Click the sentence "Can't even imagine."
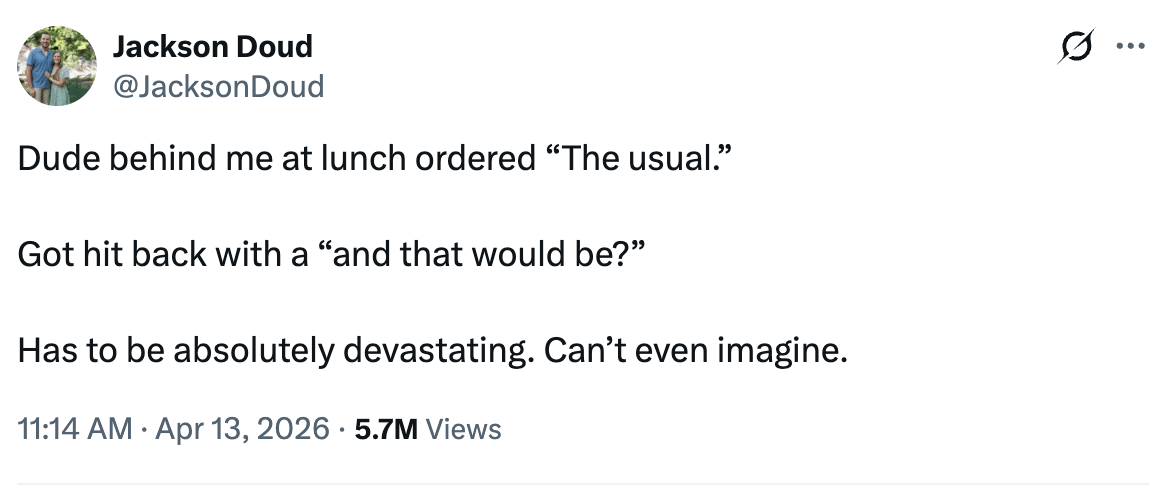The width and height of the screenshot is (1168, 490). pos(696,350)
